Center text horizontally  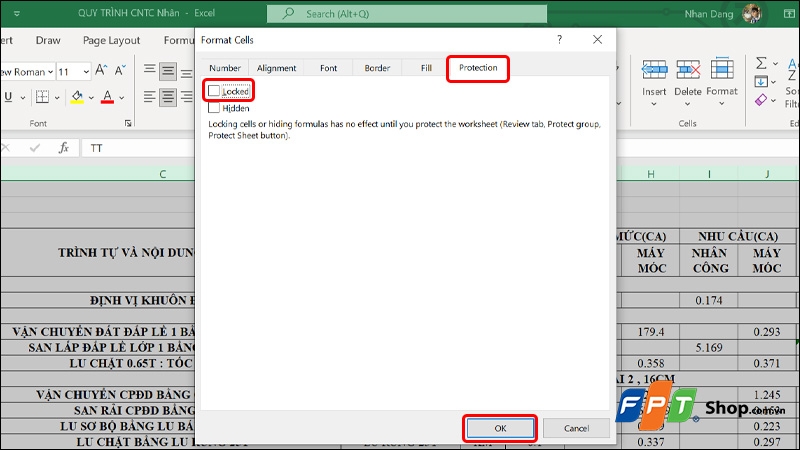click(168, 96)
